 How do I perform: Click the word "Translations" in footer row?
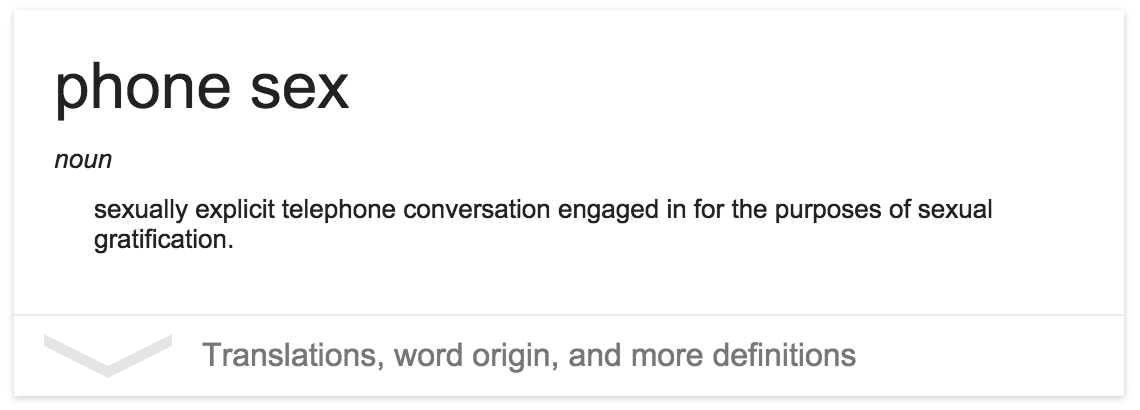click(293, 355)
